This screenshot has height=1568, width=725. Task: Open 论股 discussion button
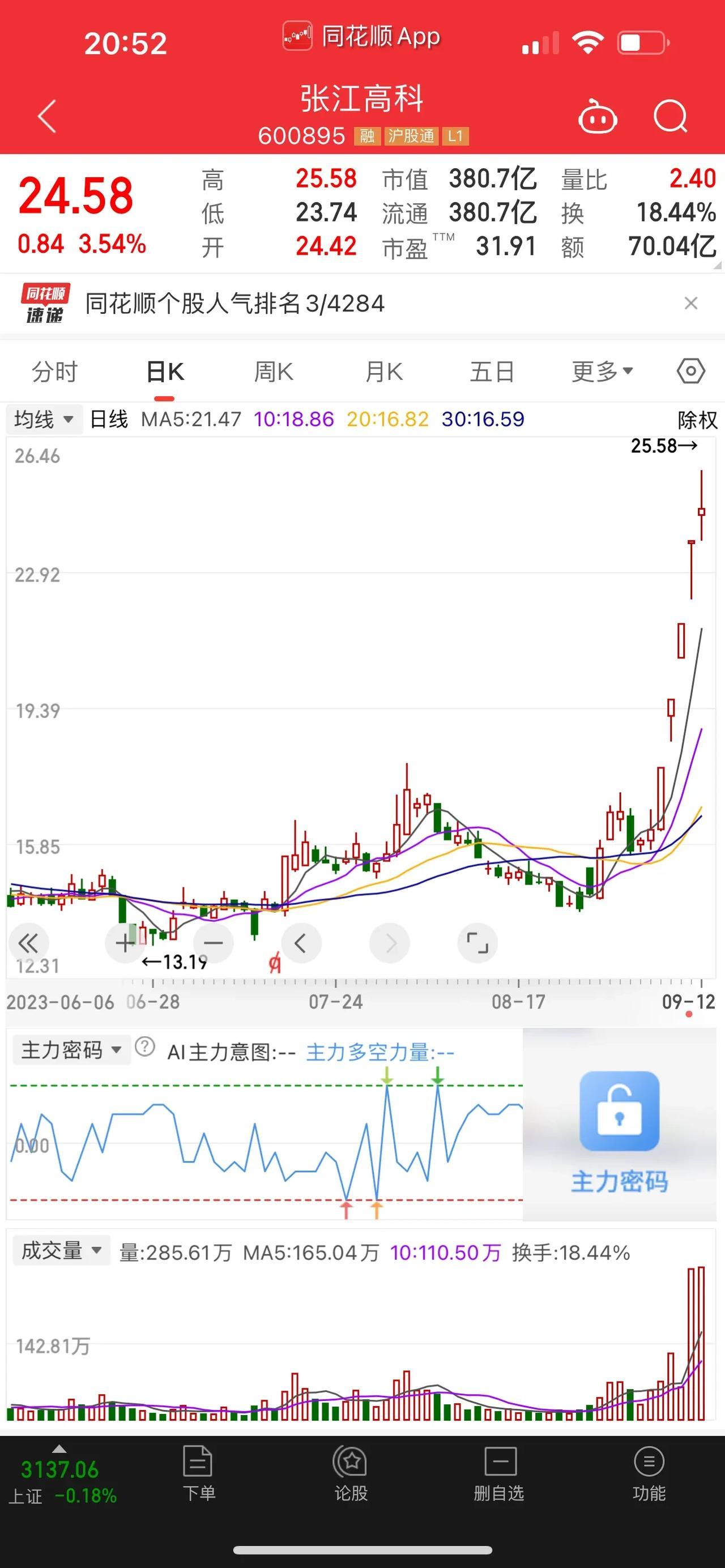[x=351, y=1474]
